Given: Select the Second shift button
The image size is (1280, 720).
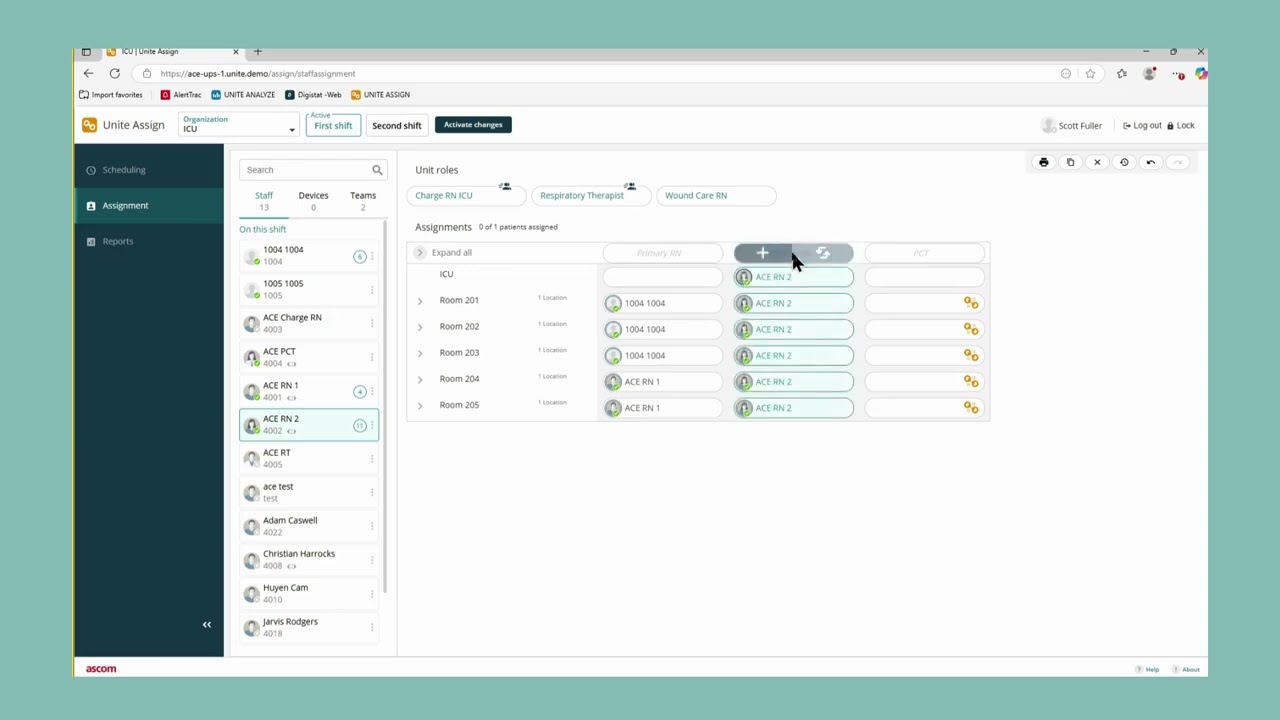Looking at the screenshot, I should click(397, 125).
